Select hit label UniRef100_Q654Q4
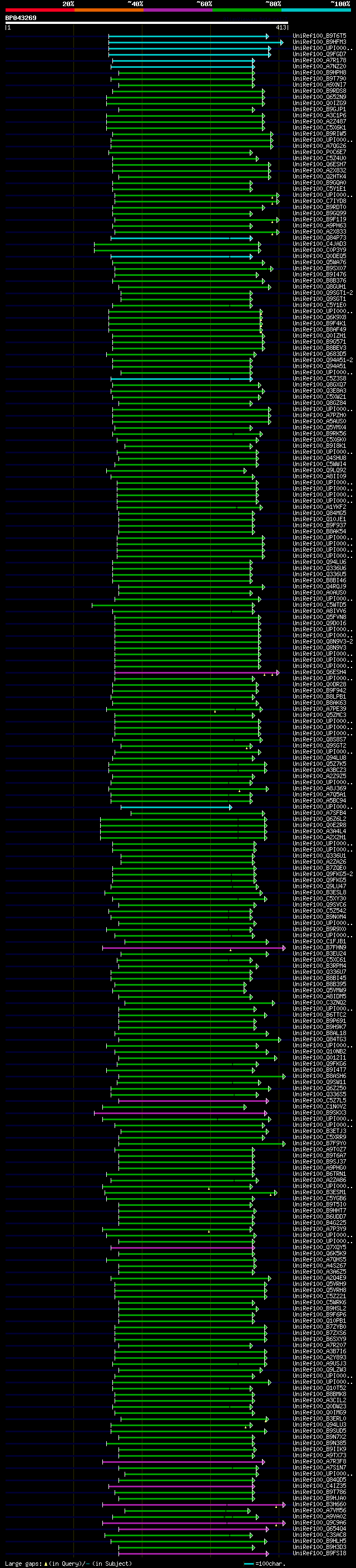Image resolution: width=356 pixels, height=1568 pixels. pos(319,1529)
